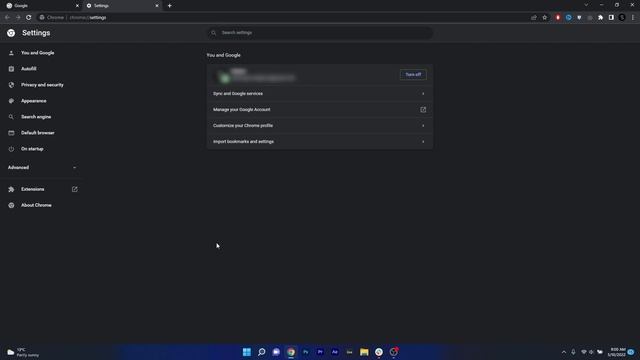
Task: Open Autofill settings in sidebar
Action: point(29,69)
